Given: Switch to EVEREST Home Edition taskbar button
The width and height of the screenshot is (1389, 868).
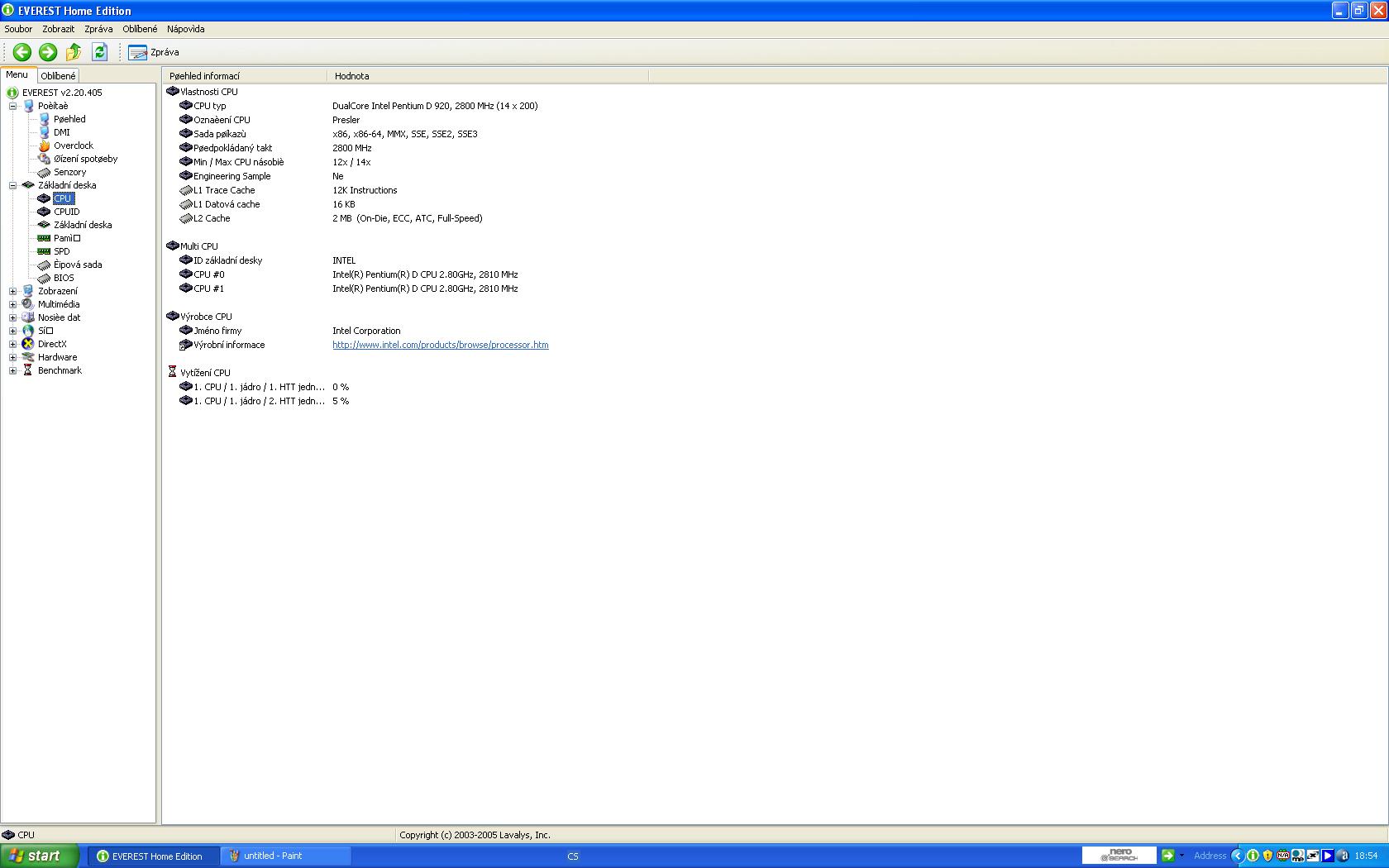Looking at the screenshot, I should (x=155, y=856).
